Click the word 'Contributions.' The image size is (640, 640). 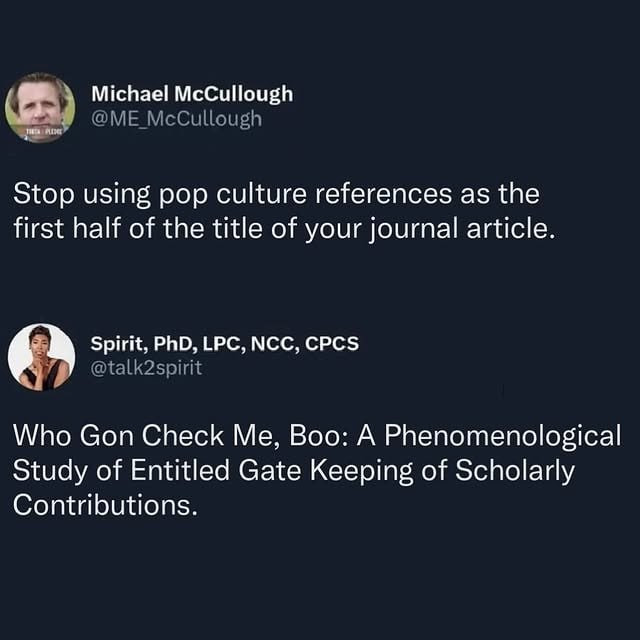105,505
